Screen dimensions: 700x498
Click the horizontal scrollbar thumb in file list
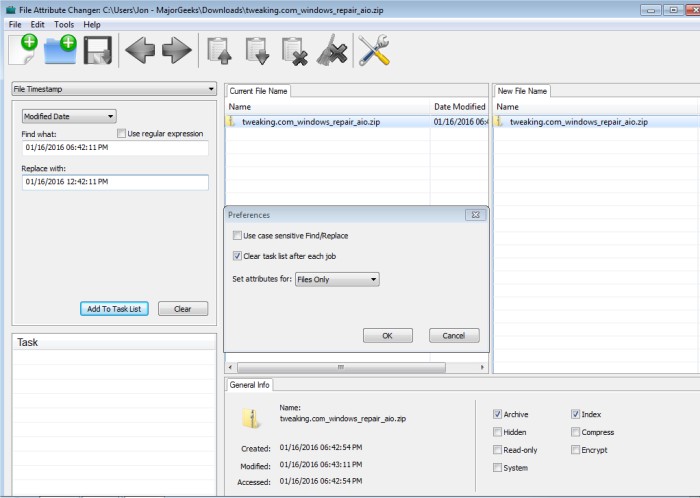(341, 367)
